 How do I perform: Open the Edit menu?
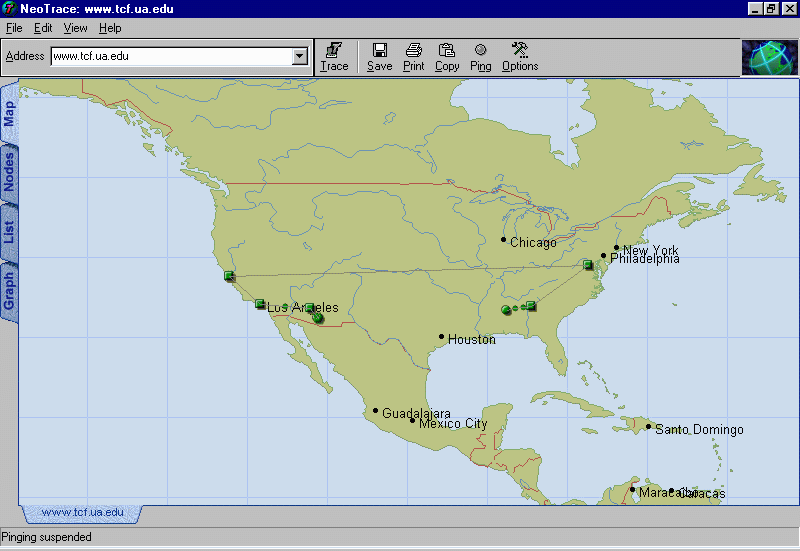coord(43,28)
